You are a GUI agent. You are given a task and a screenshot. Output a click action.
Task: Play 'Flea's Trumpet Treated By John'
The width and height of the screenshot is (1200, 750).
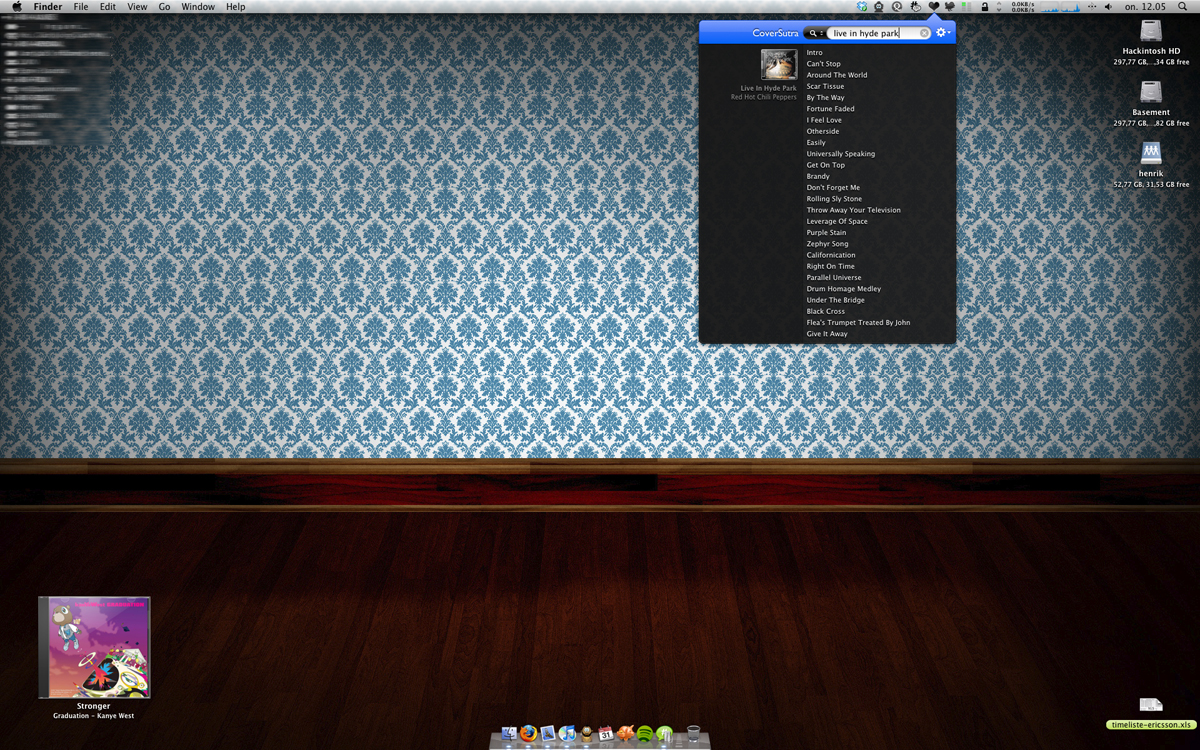click(859, 323)
